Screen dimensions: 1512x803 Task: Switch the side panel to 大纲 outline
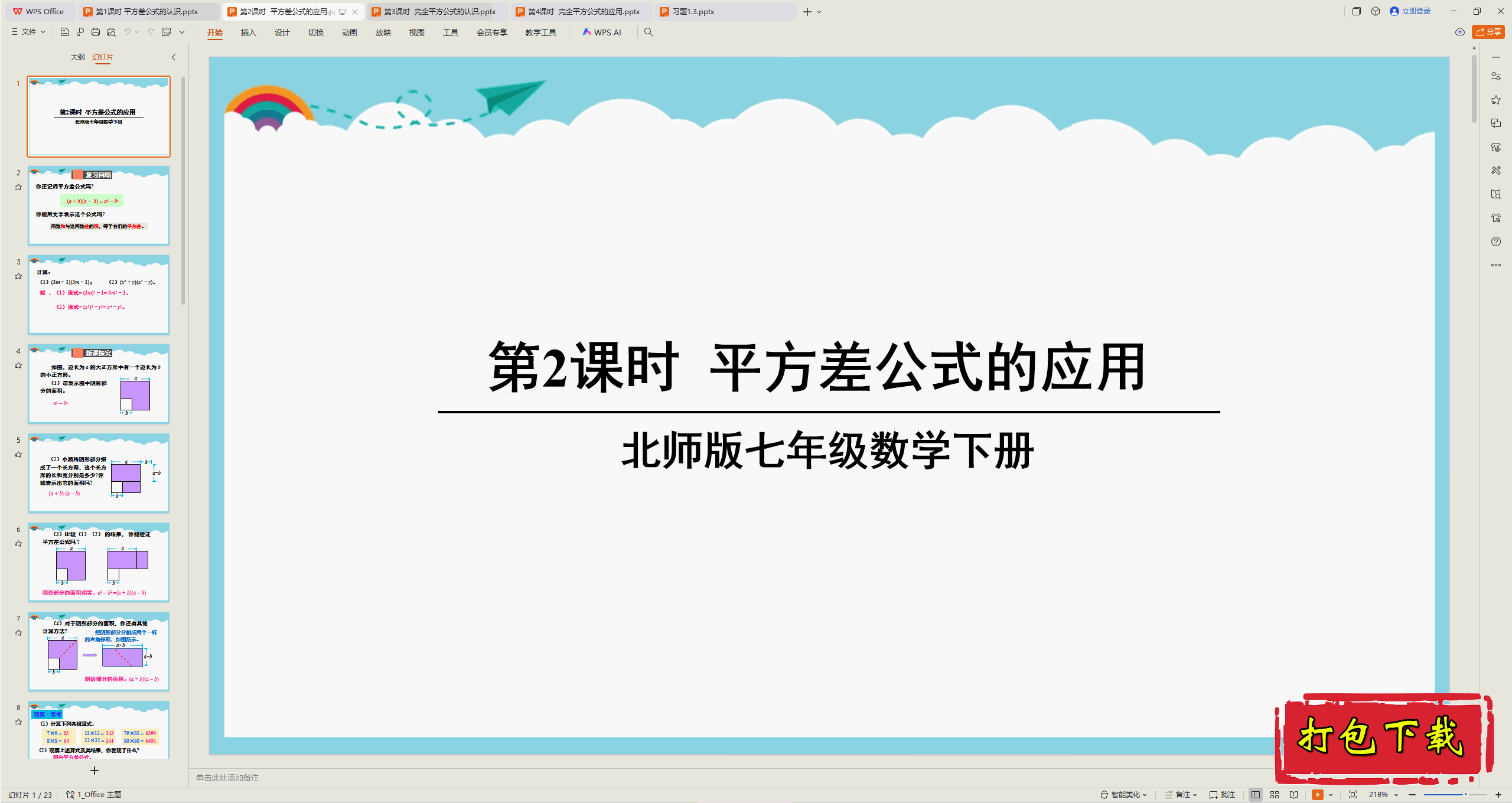click(x=77, y=57)
